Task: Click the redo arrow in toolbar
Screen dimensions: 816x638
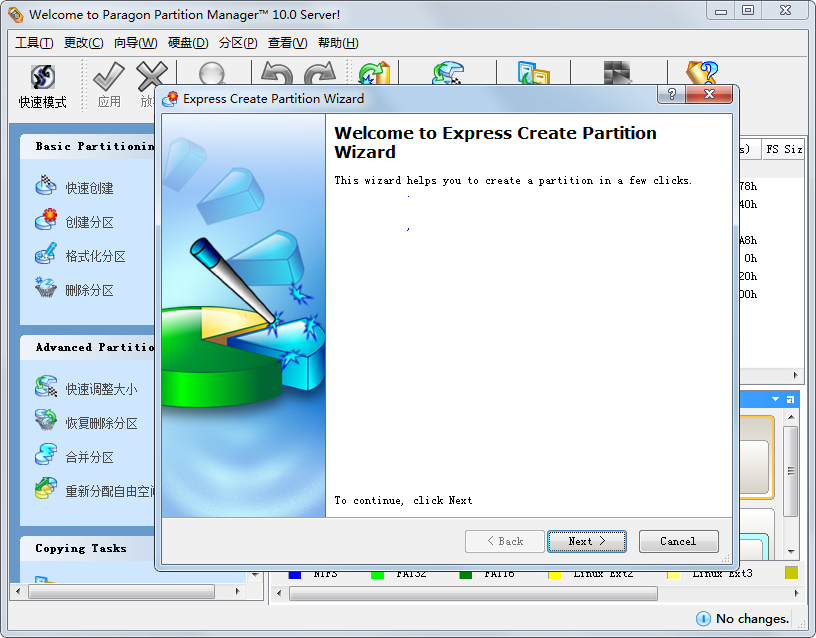Action: (318, 74)
